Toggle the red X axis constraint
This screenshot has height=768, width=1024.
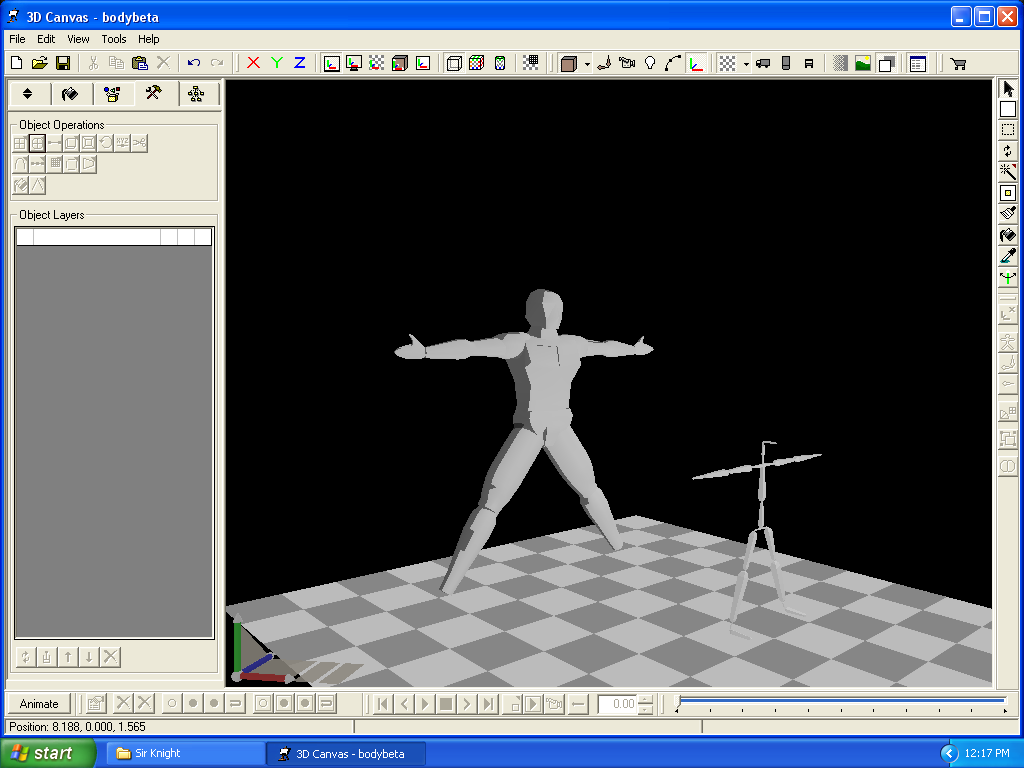[x=252, y=63]
